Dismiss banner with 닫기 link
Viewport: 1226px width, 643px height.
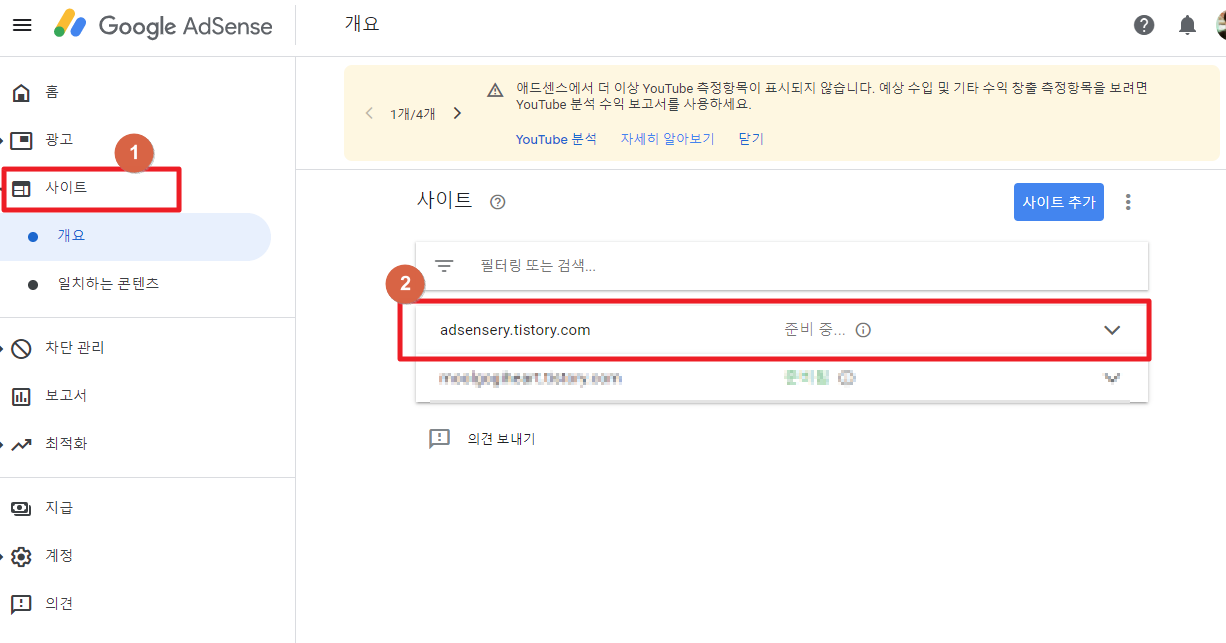tap(751, 139)
